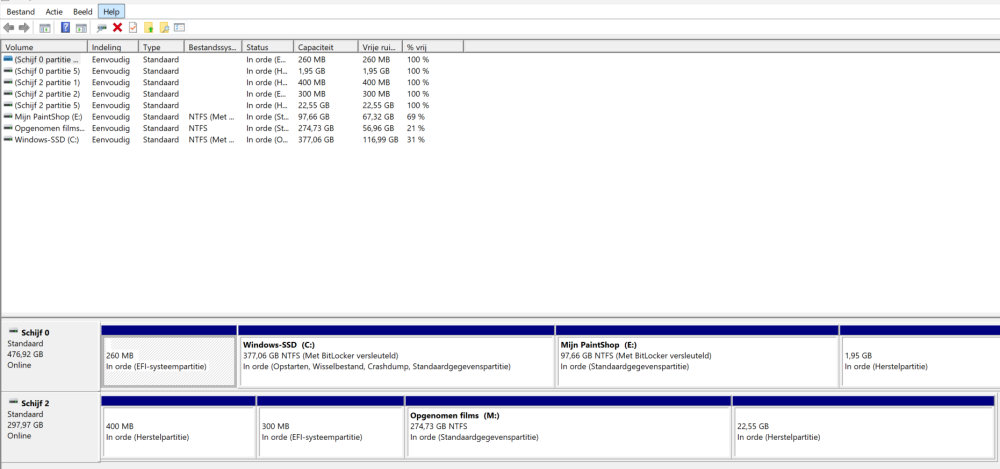This screenshot has width=1000, height=469.
Task: Open the Beeld menu
Action: [82, 11]
